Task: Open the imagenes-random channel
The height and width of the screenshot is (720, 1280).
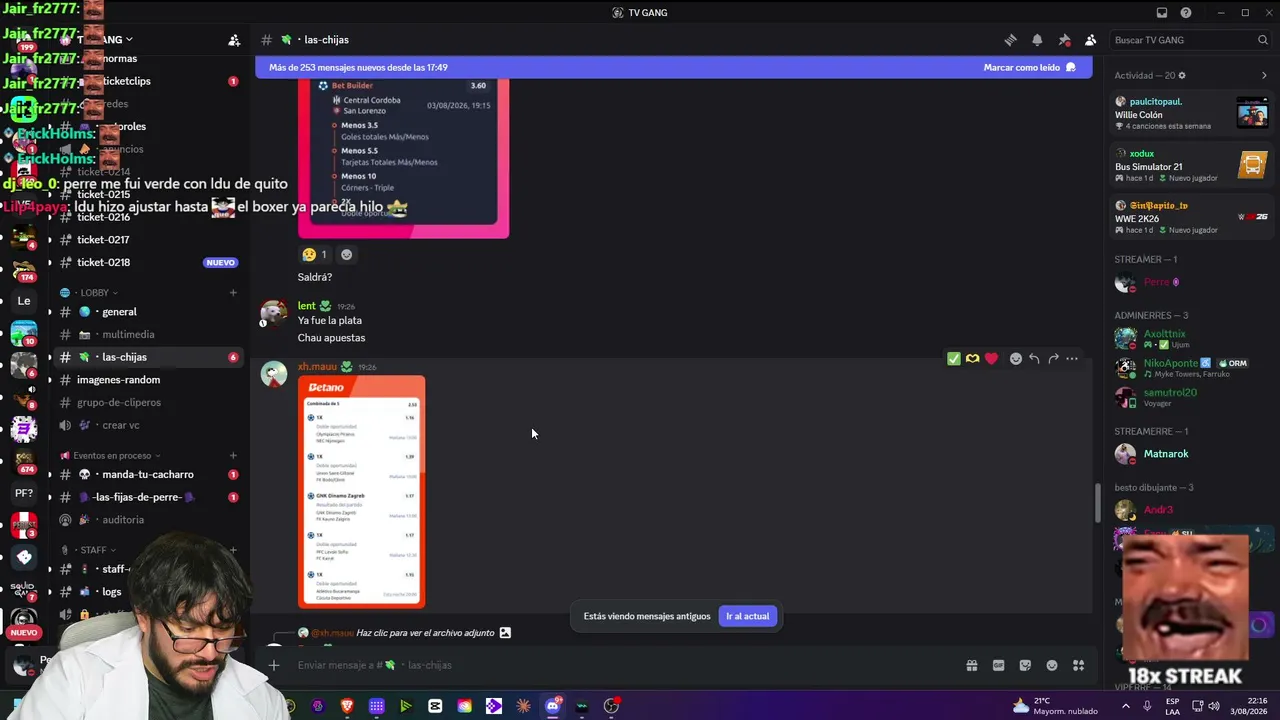Action: 148,380
